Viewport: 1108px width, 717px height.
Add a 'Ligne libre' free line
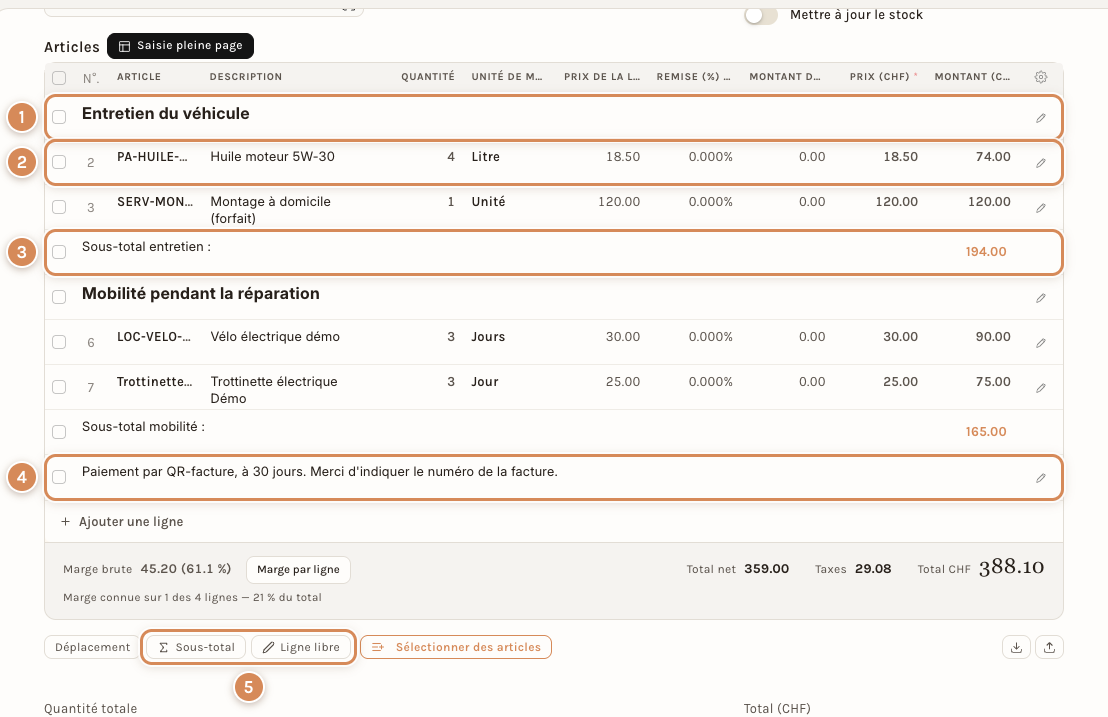(301, 647)
